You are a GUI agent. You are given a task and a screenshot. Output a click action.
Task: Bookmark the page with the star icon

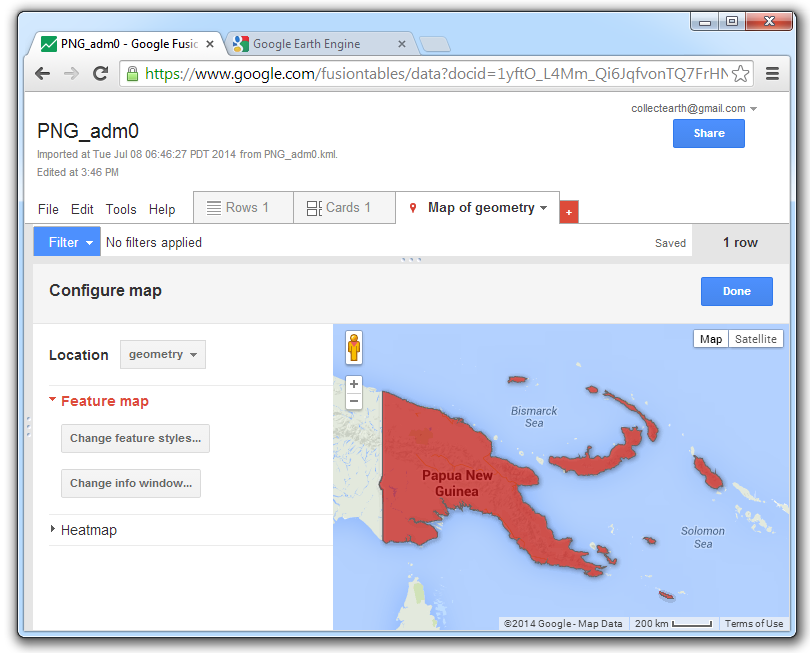[740, 74]
